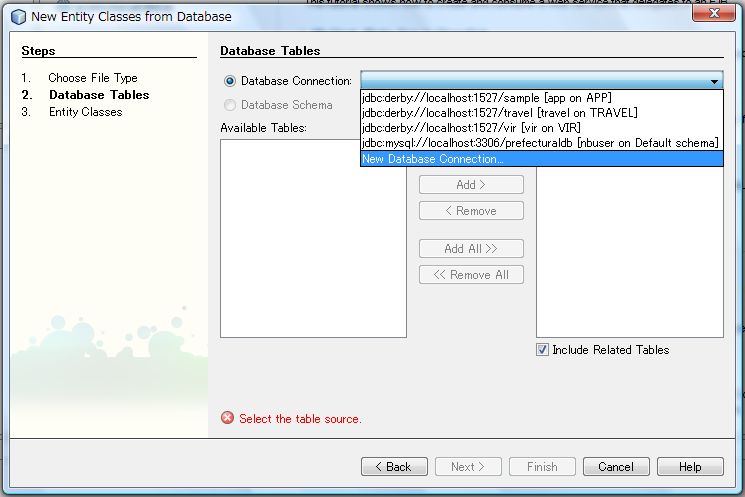Select the Database Connection radio button
745x497 pixels.
click(x=230, y=81)
